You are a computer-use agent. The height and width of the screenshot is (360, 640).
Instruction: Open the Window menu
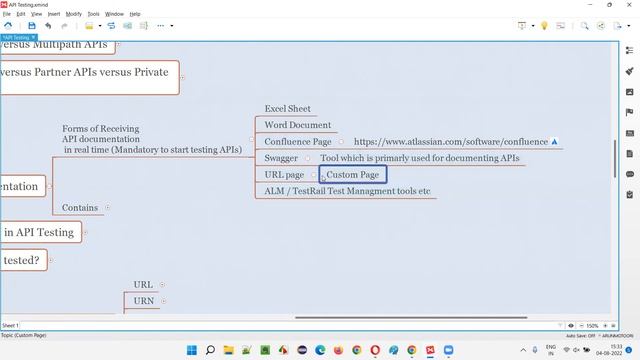[114, 14]
